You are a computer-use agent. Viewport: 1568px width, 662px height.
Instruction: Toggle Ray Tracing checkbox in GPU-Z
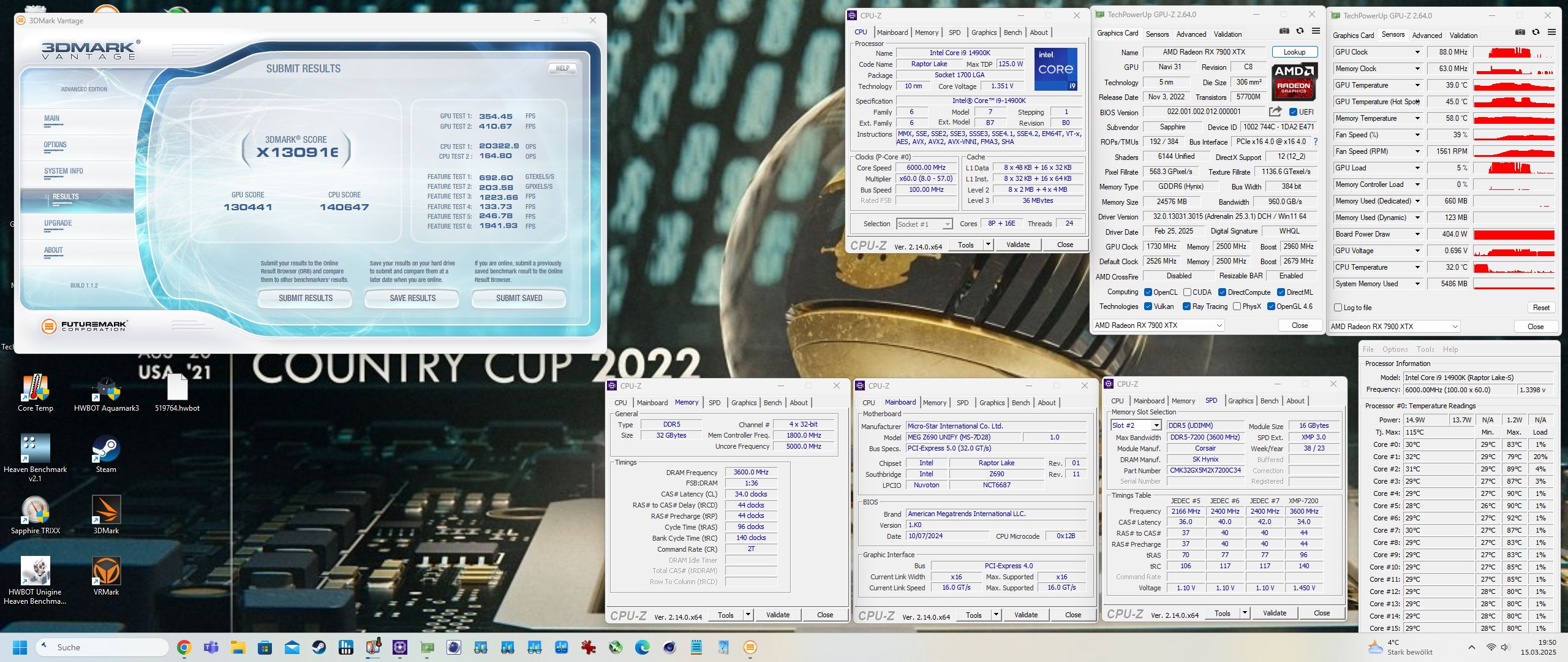point(1186,306)
